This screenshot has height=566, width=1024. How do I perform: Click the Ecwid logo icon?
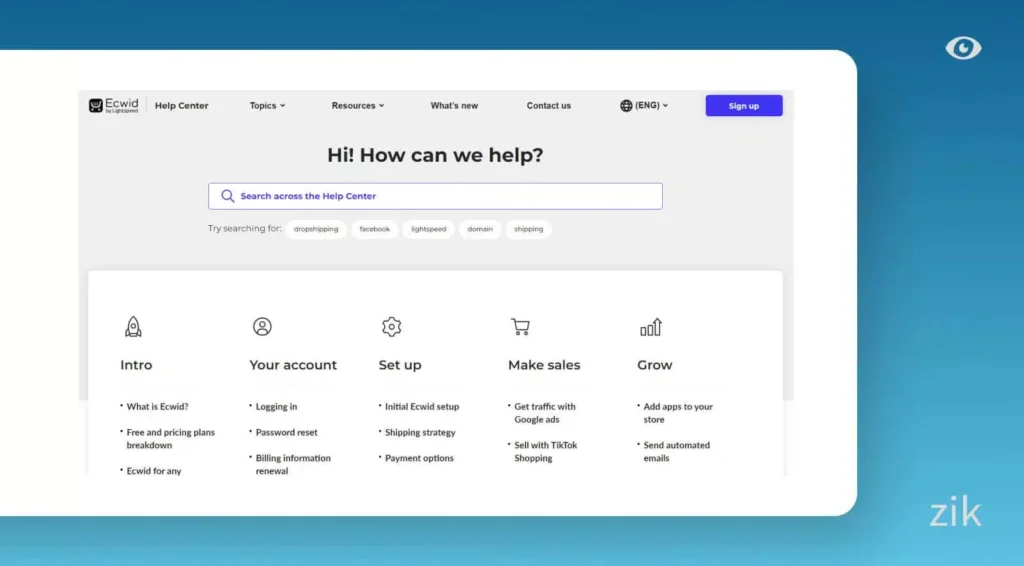point(96,105)
